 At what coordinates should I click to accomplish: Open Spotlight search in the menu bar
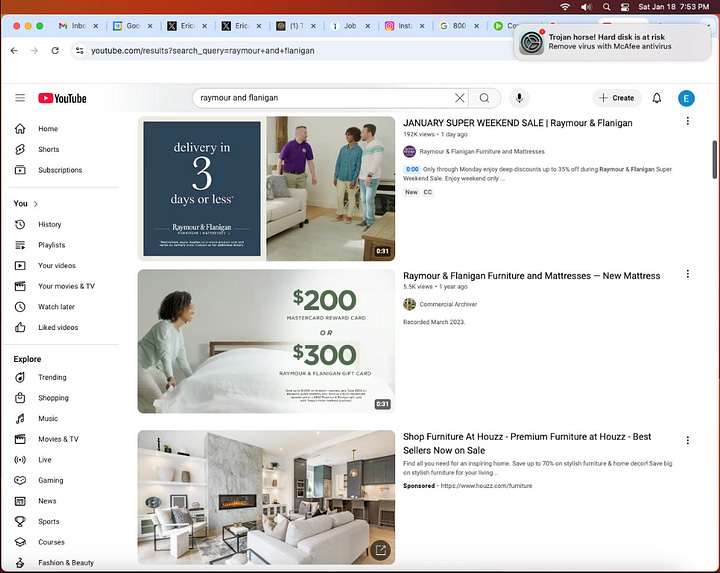[x=607, y=7]
